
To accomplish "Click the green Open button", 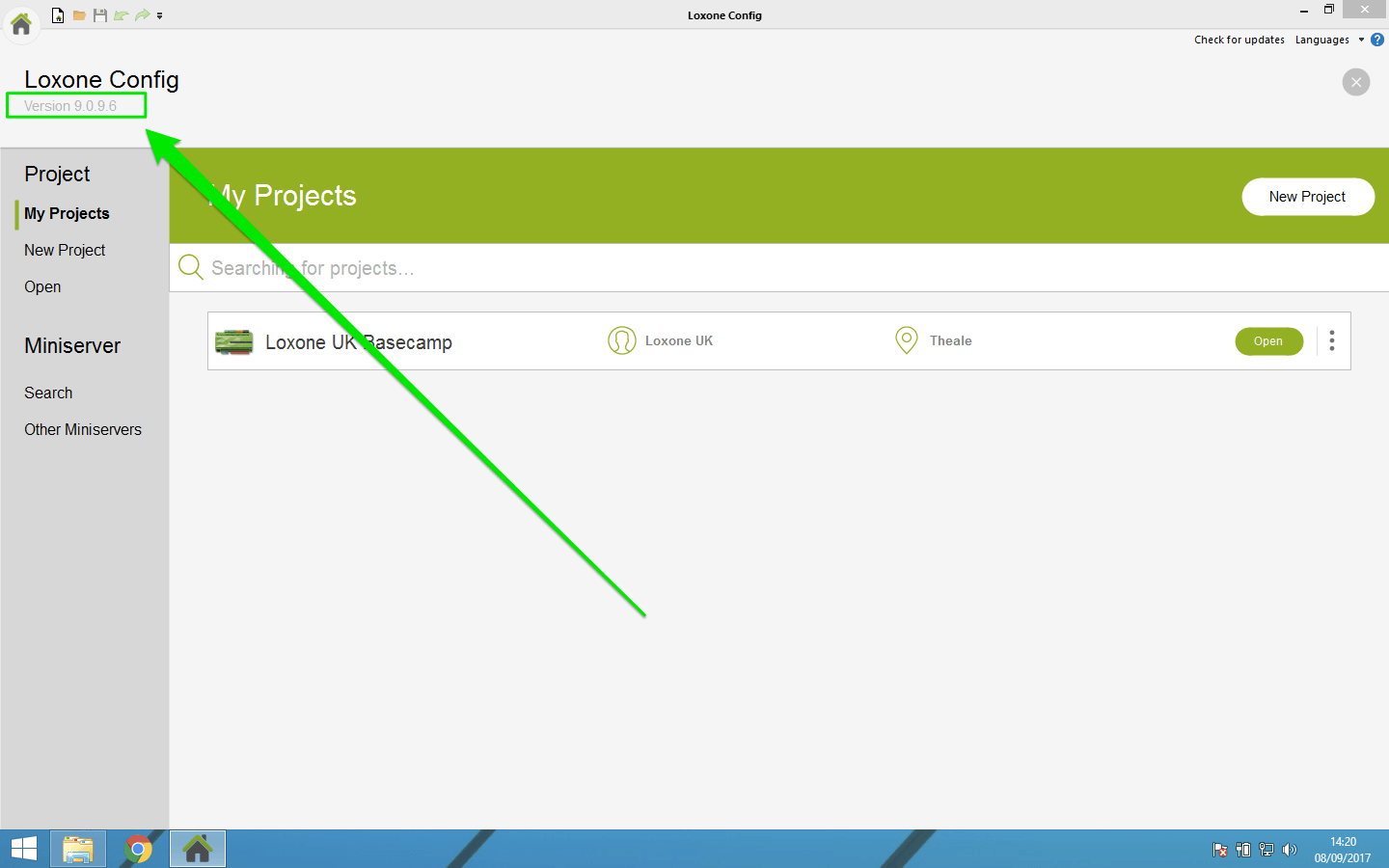I will click(1268, 341).
